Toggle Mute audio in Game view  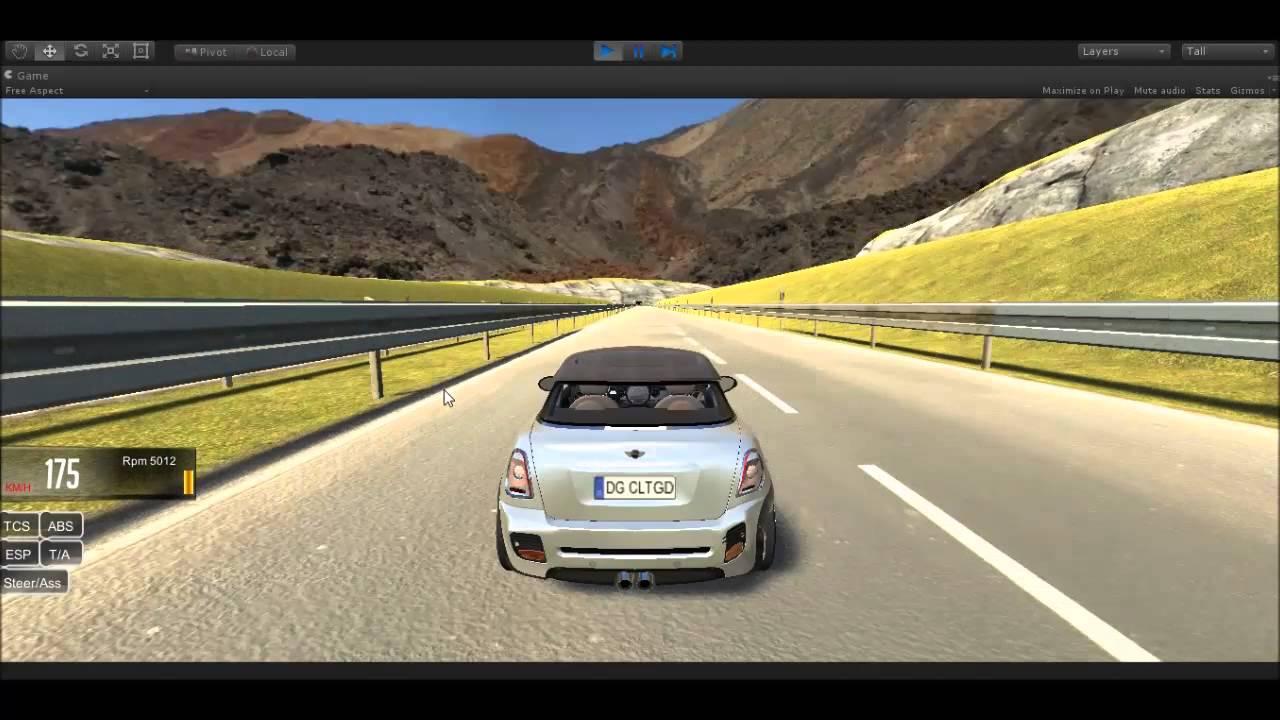1159,91
